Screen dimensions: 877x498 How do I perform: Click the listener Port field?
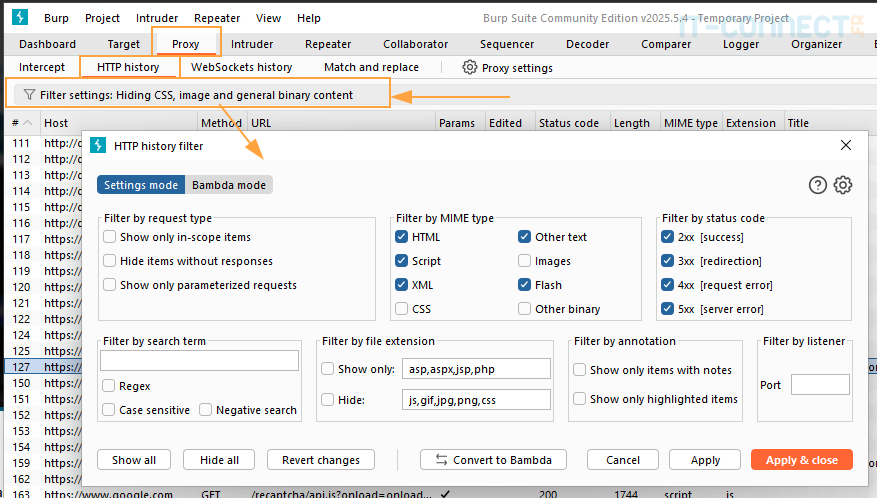coord(820,385)
